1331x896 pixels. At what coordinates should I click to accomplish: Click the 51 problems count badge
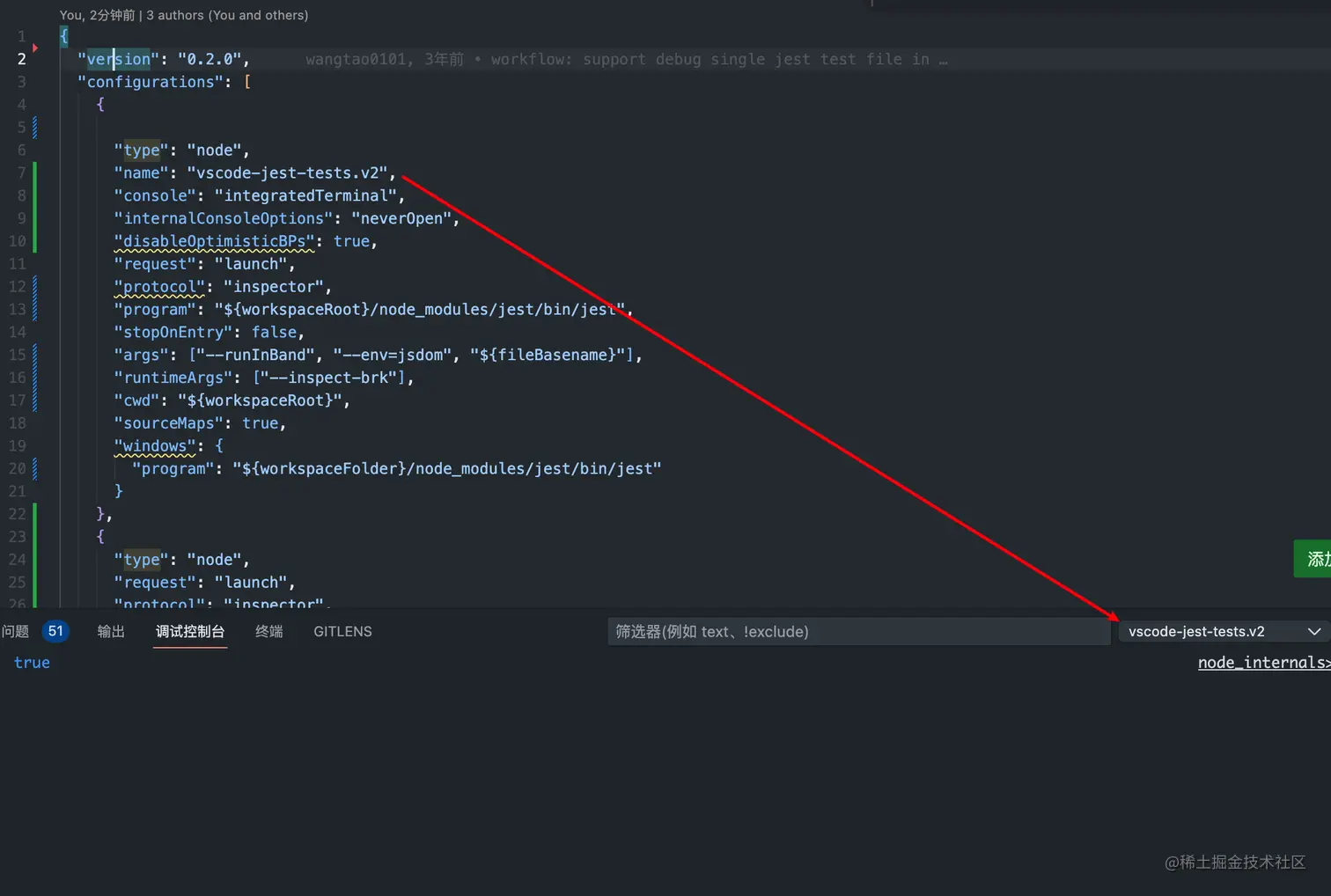pos(55,631)
